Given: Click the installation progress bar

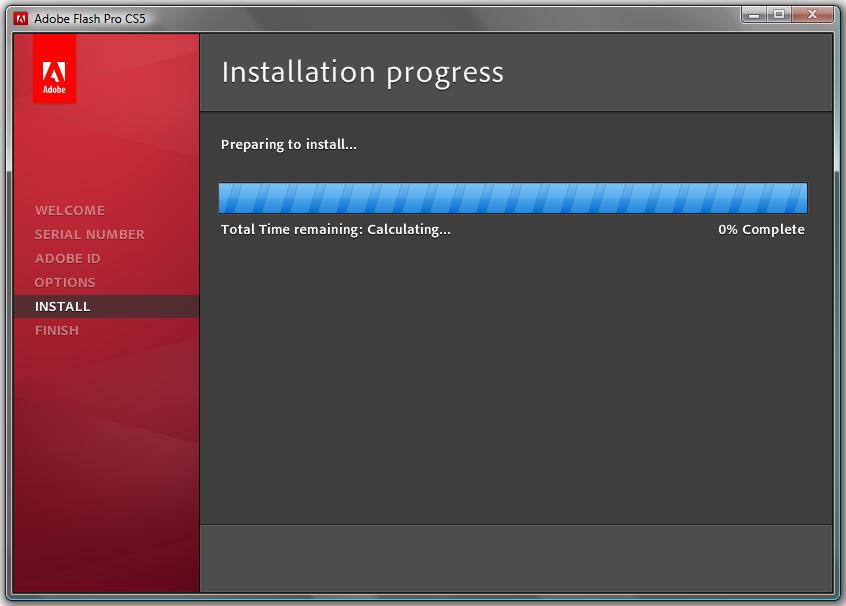Looking at the screenshot, I should click(x=512, y=197).
